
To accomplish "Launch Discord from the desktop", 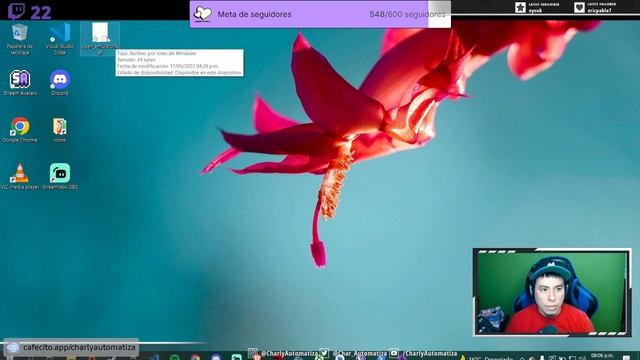I will (60, 83).
